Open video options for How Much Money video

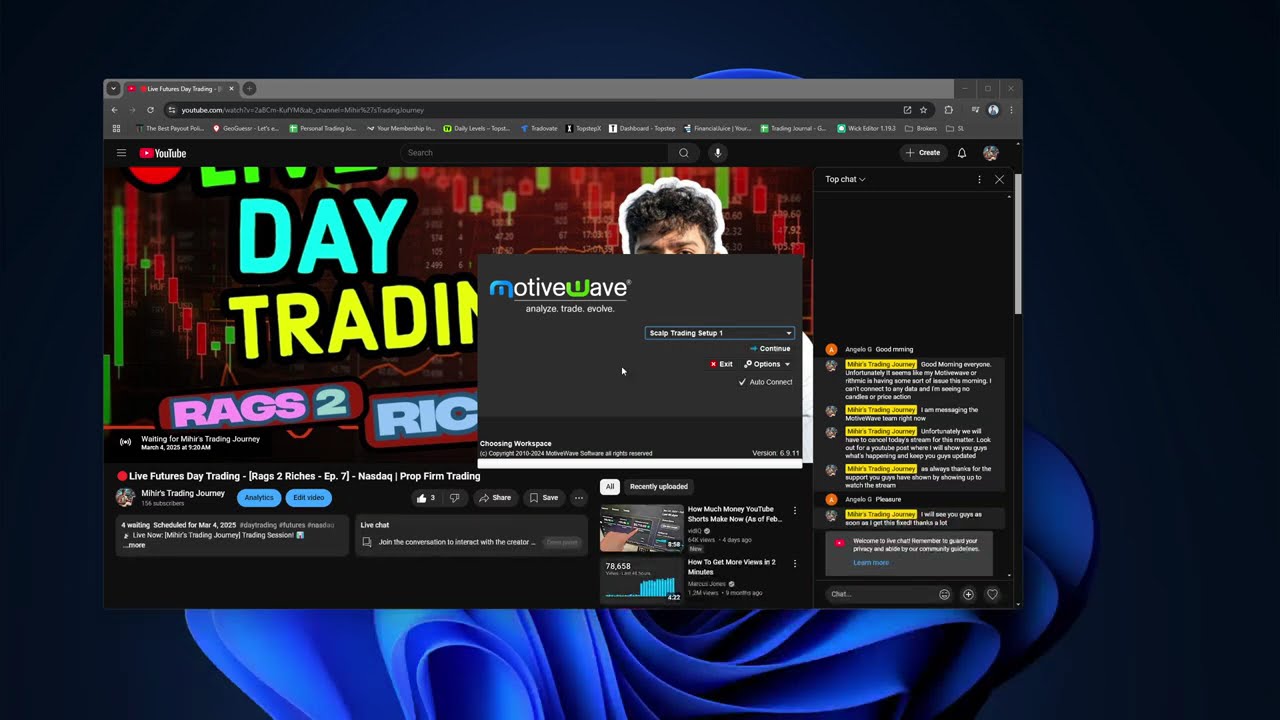point(795,511)
